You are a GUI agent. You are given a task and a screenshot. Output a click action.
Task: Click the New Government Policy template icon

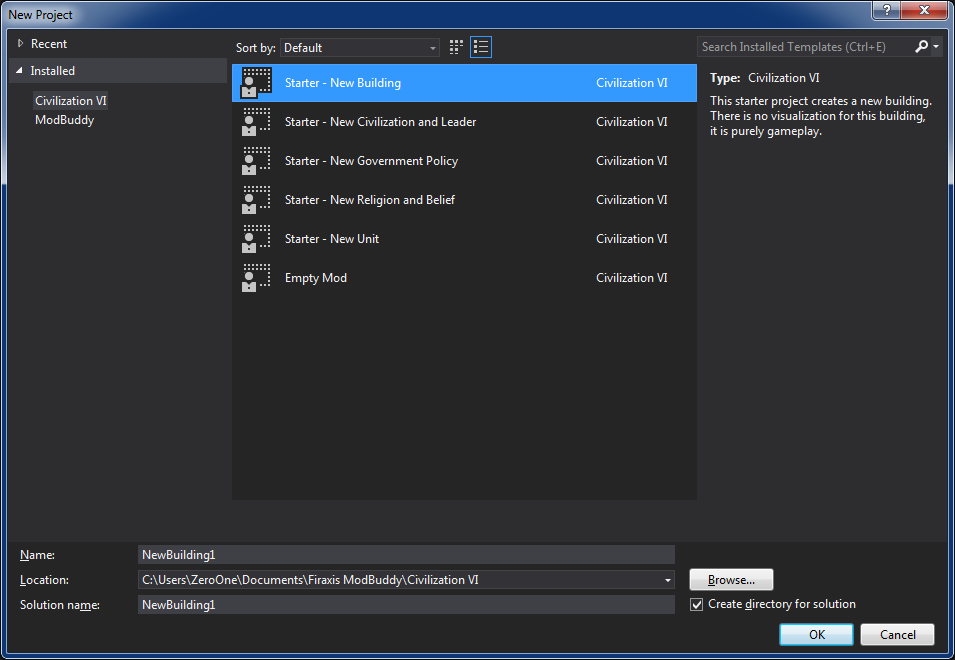coord(256,161)
